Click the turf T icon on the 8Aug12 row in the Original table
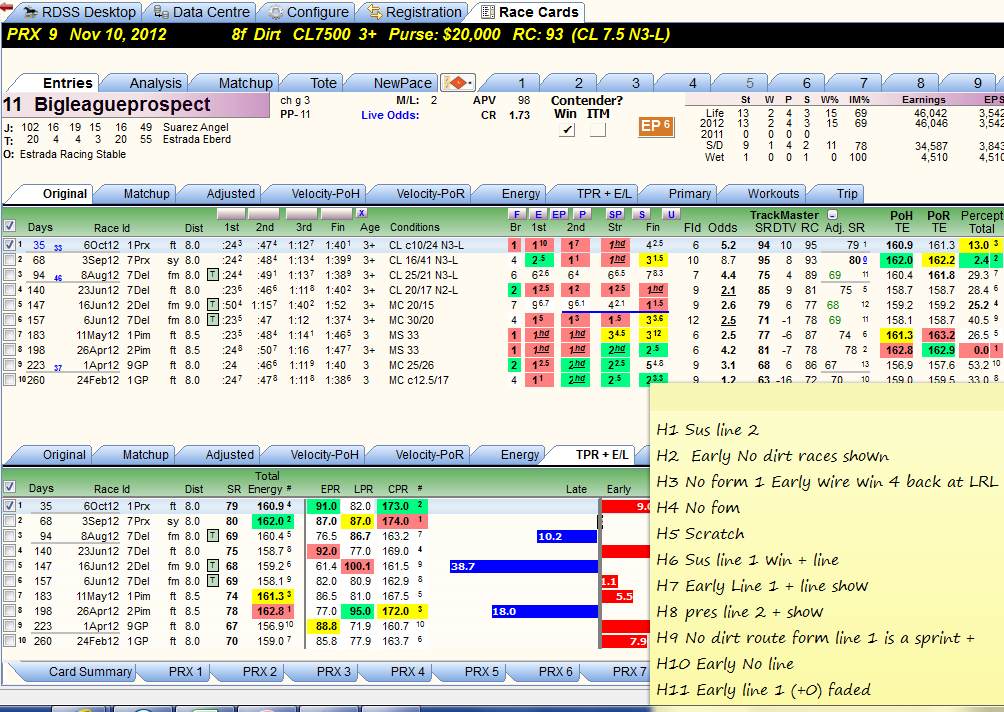This screenshot has width=1004, height=712. click(213, 275)
